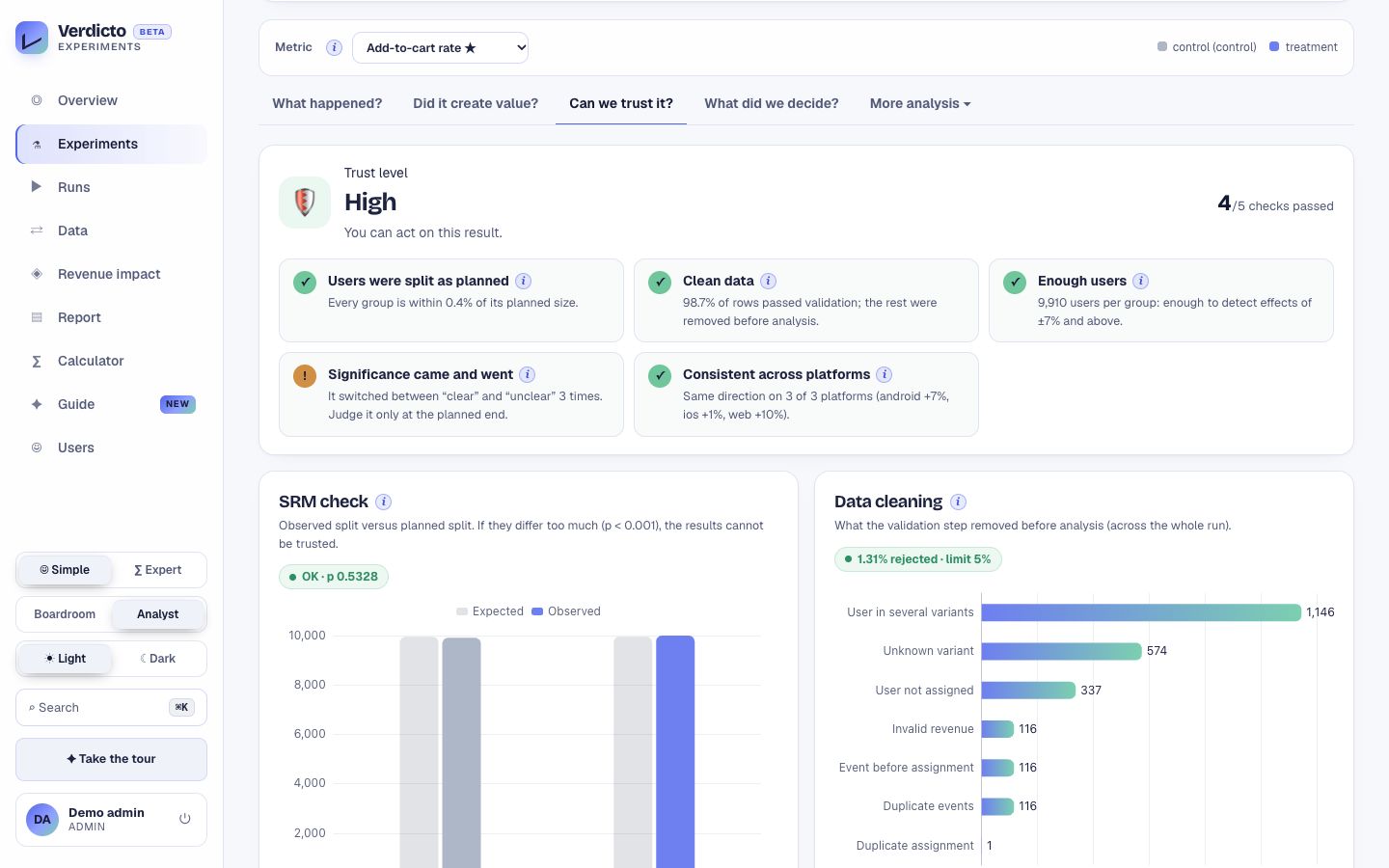
Task: Click the control (control) legend swatch
Action: [1162, 46]
